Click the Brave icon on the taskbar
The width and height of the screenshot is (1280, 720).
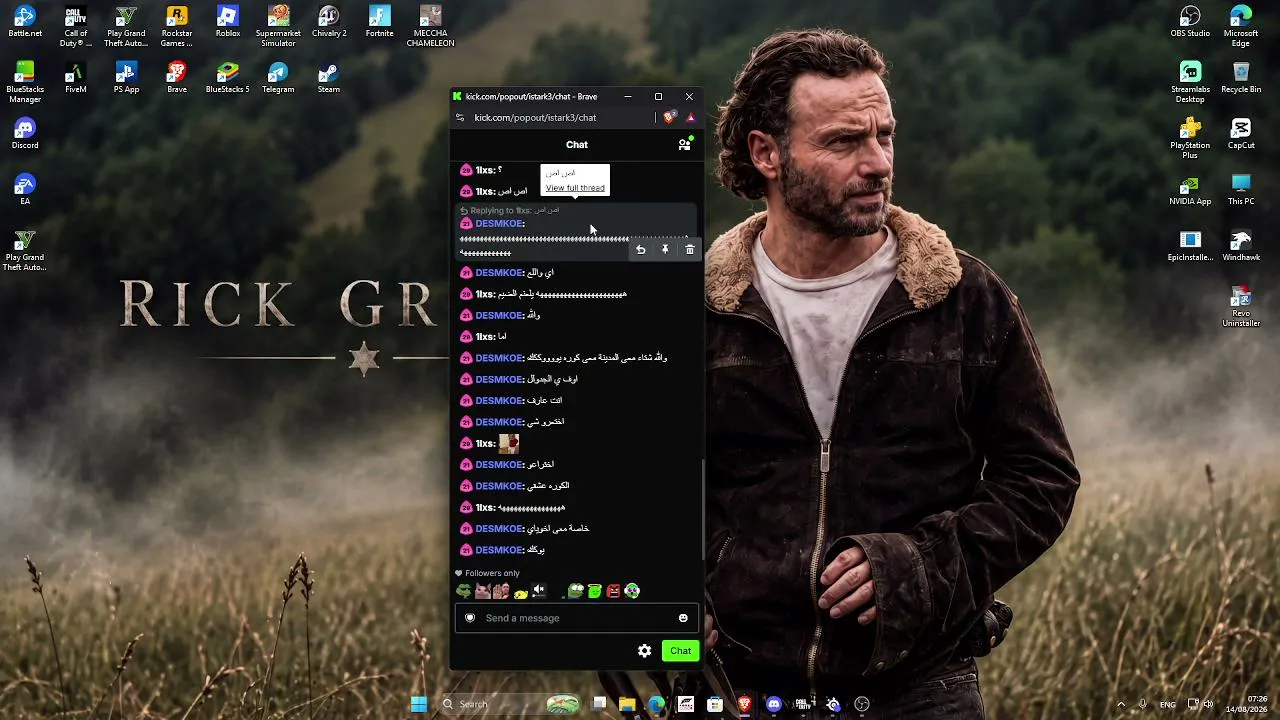(x=744, y=704)
